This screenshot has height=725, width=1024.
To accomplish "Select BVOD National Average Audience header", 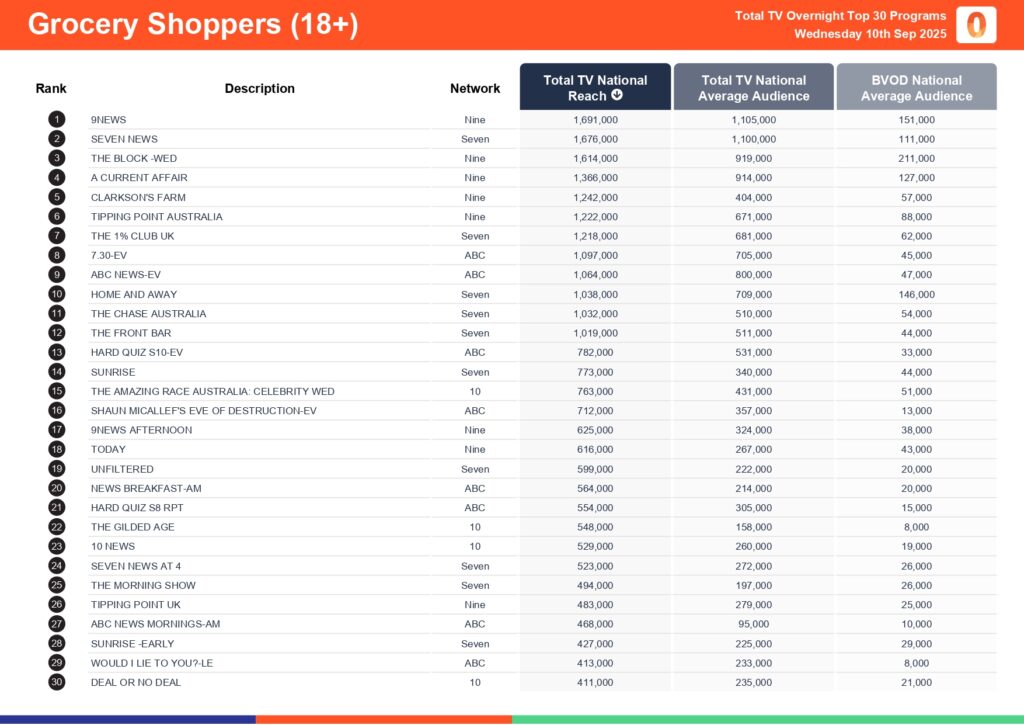I will [x=916, y=88].
